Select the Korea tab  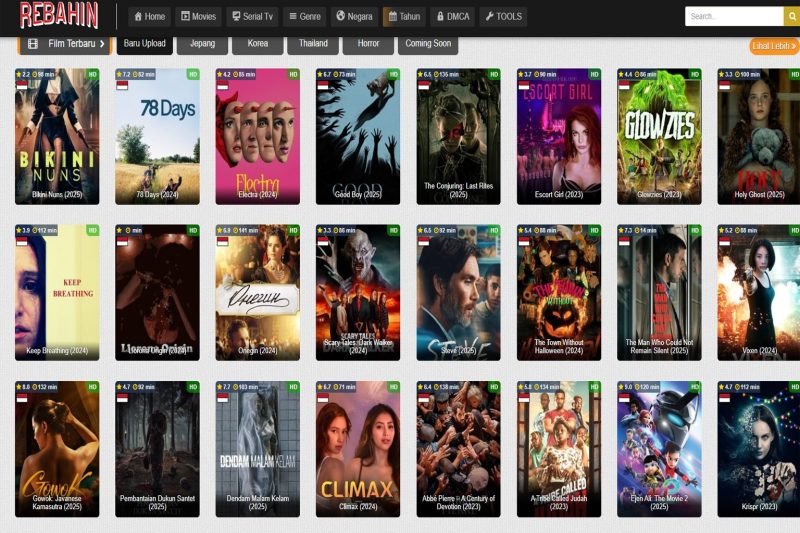pyautogui.click(x=257, y=44)
